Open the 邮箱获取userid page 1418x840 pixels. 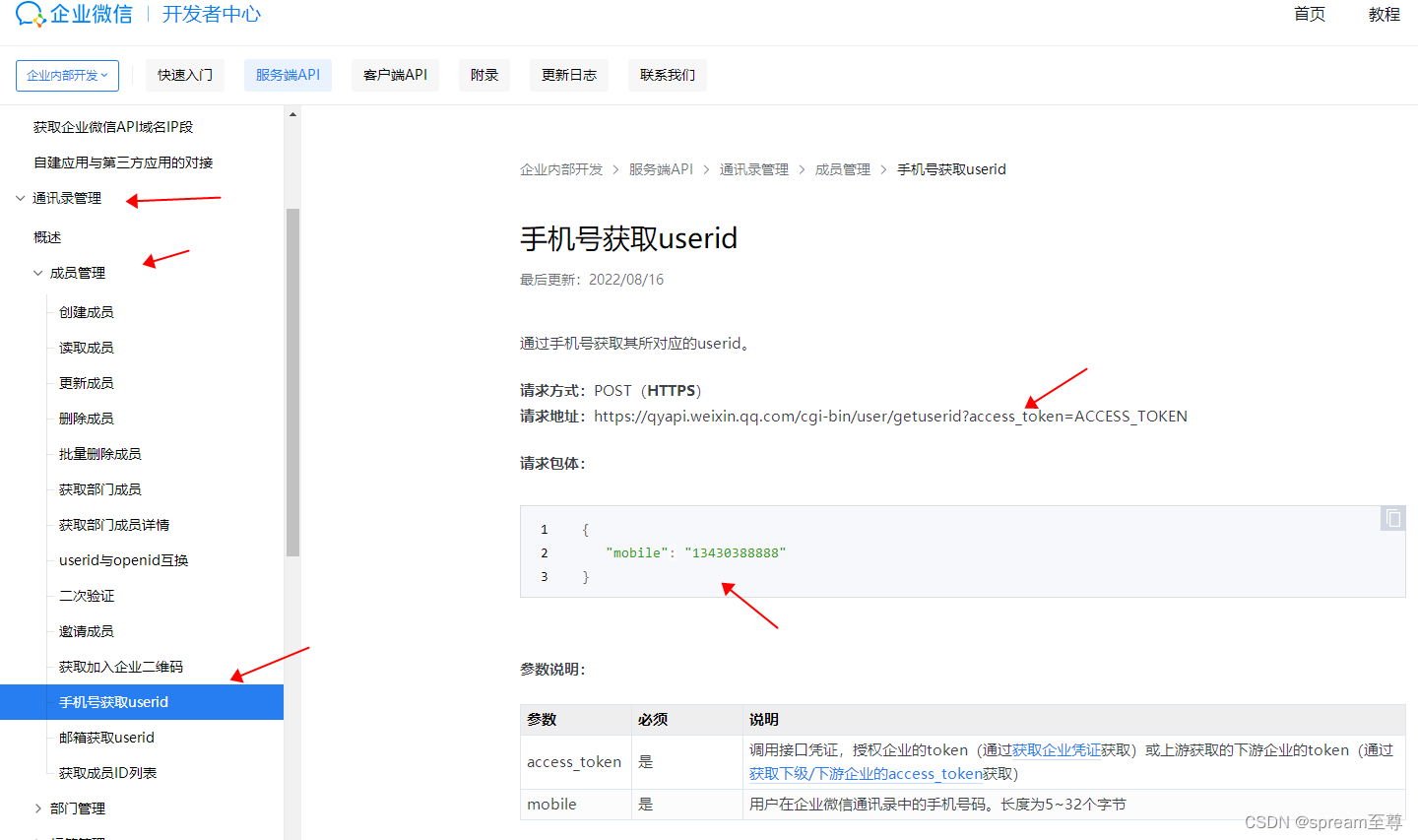coord(106,738)
